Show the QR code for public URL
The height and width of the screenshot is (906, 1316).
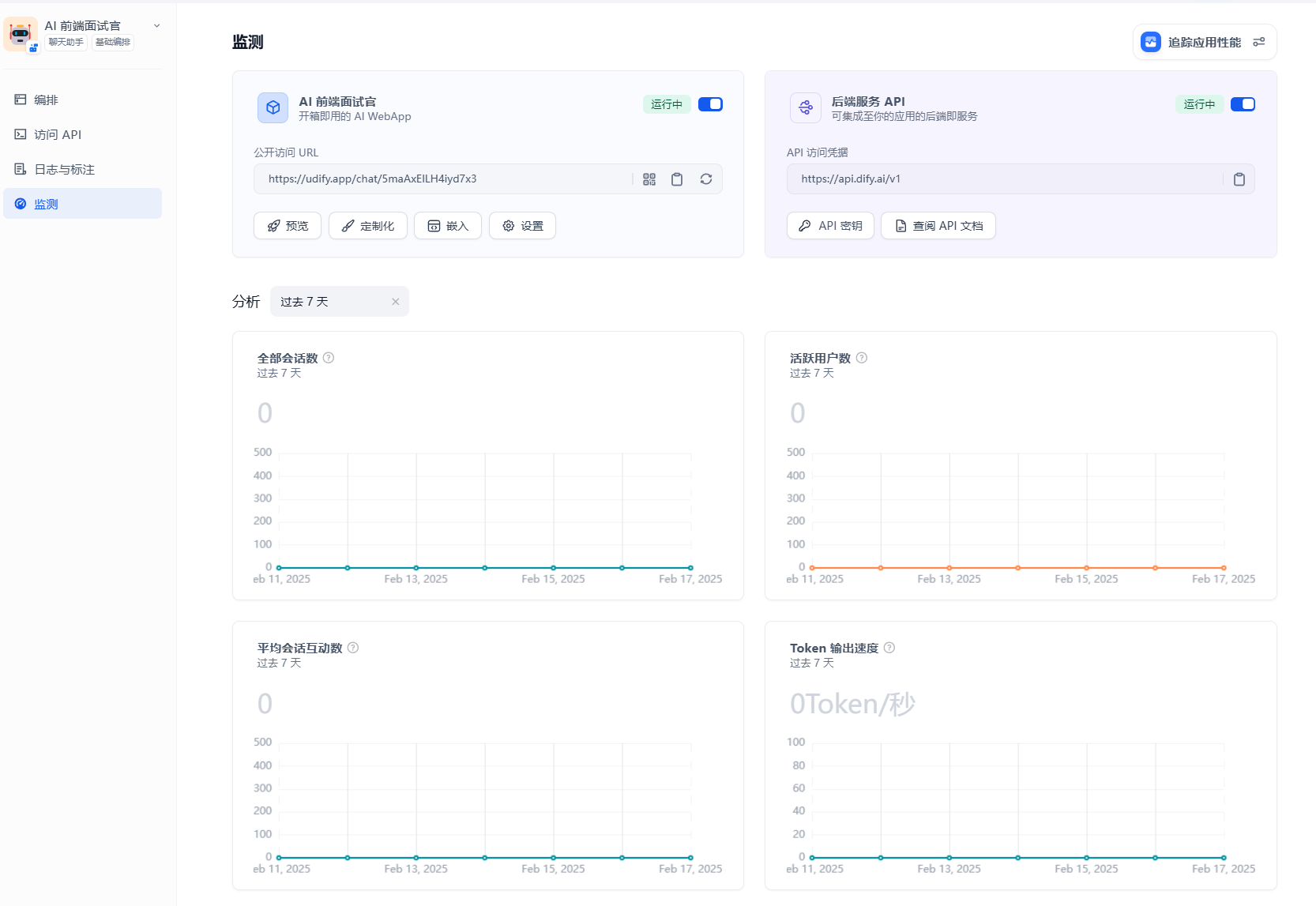[649, 179]
